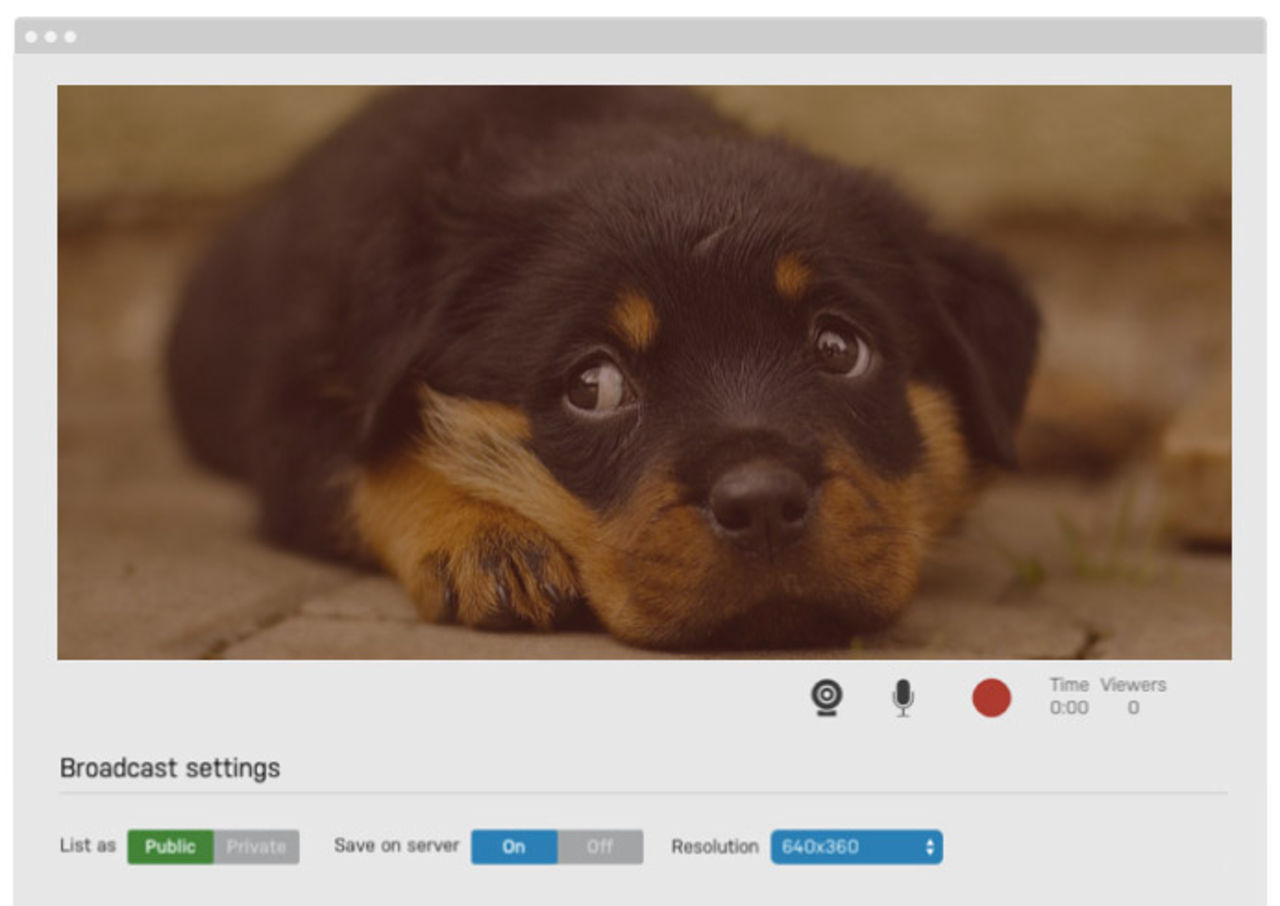
Task: Click the "Save on server" label
Action: (396, 846)
